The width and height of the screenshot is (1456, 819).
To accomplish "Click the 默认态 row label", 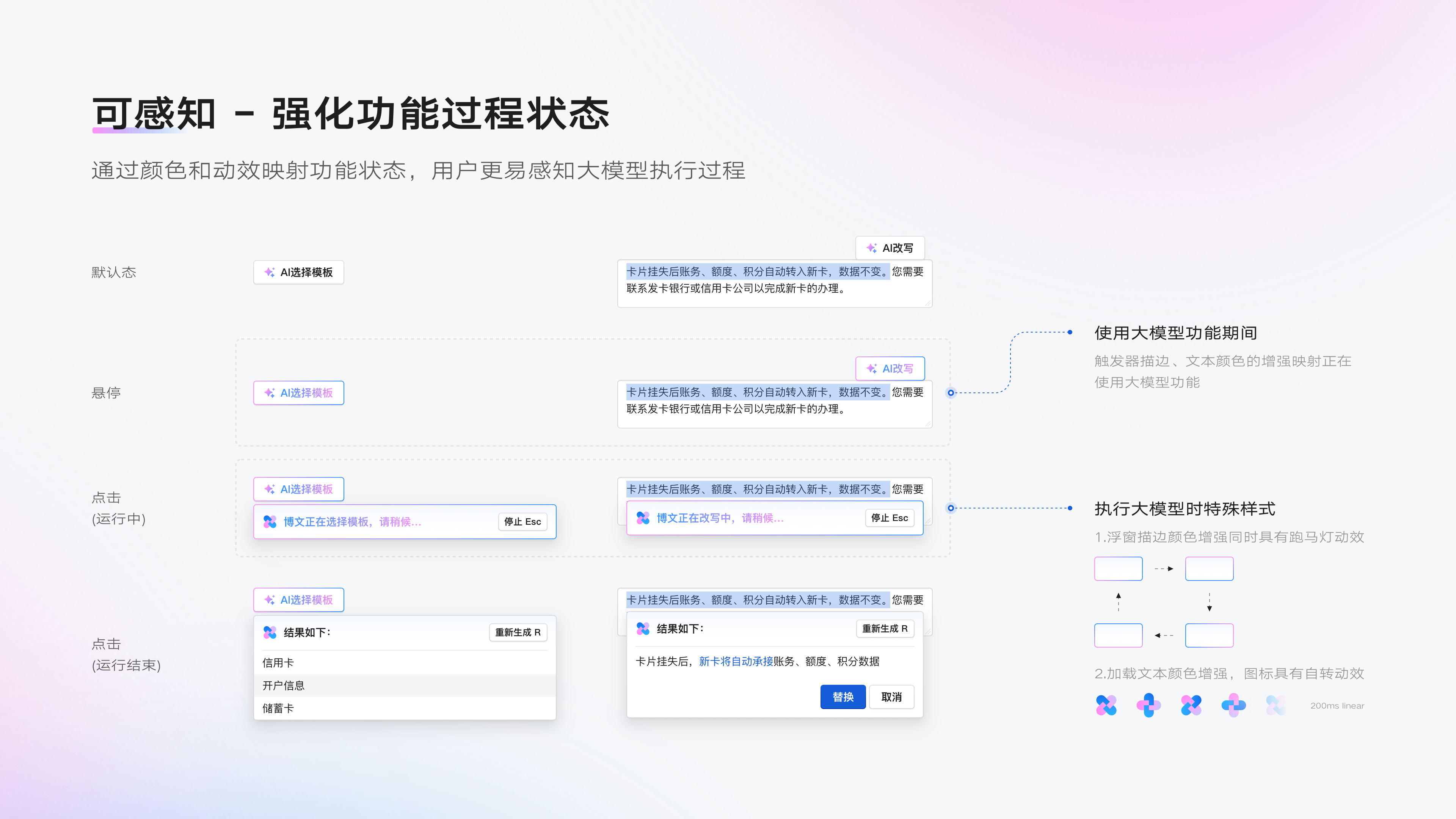I will point(114,273).
